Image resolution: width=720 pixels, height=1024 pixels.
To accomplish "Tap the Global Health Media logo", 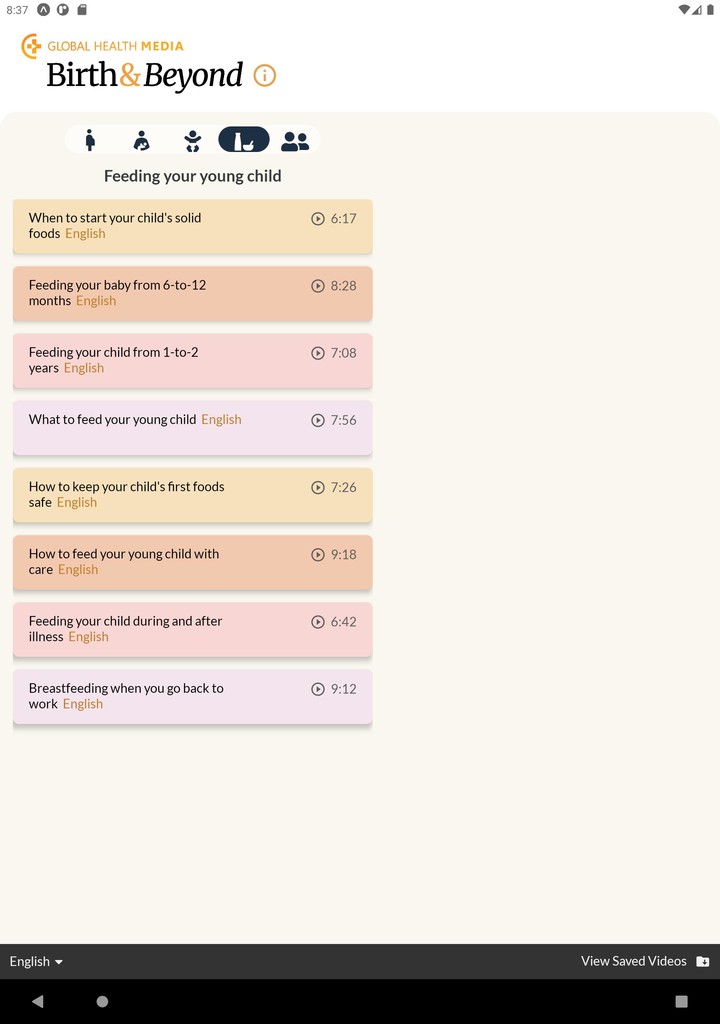I will (103, 46).
